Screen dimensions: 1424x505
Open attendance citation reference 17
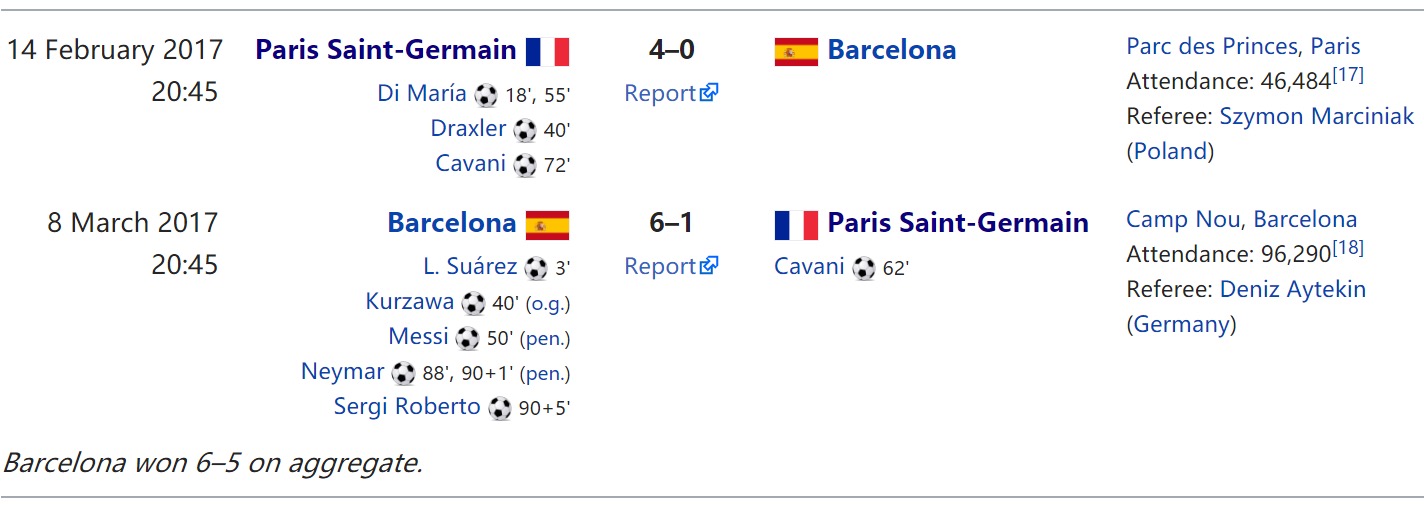click(1347, 75)
